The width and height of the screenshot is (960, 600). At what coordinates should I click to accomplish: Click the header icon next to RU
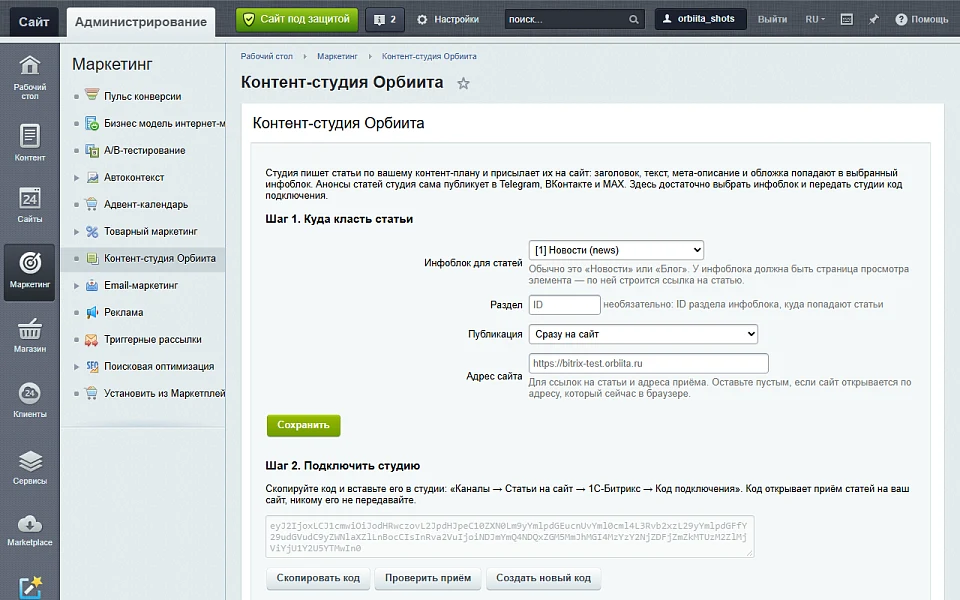click(x=847, y=20)
